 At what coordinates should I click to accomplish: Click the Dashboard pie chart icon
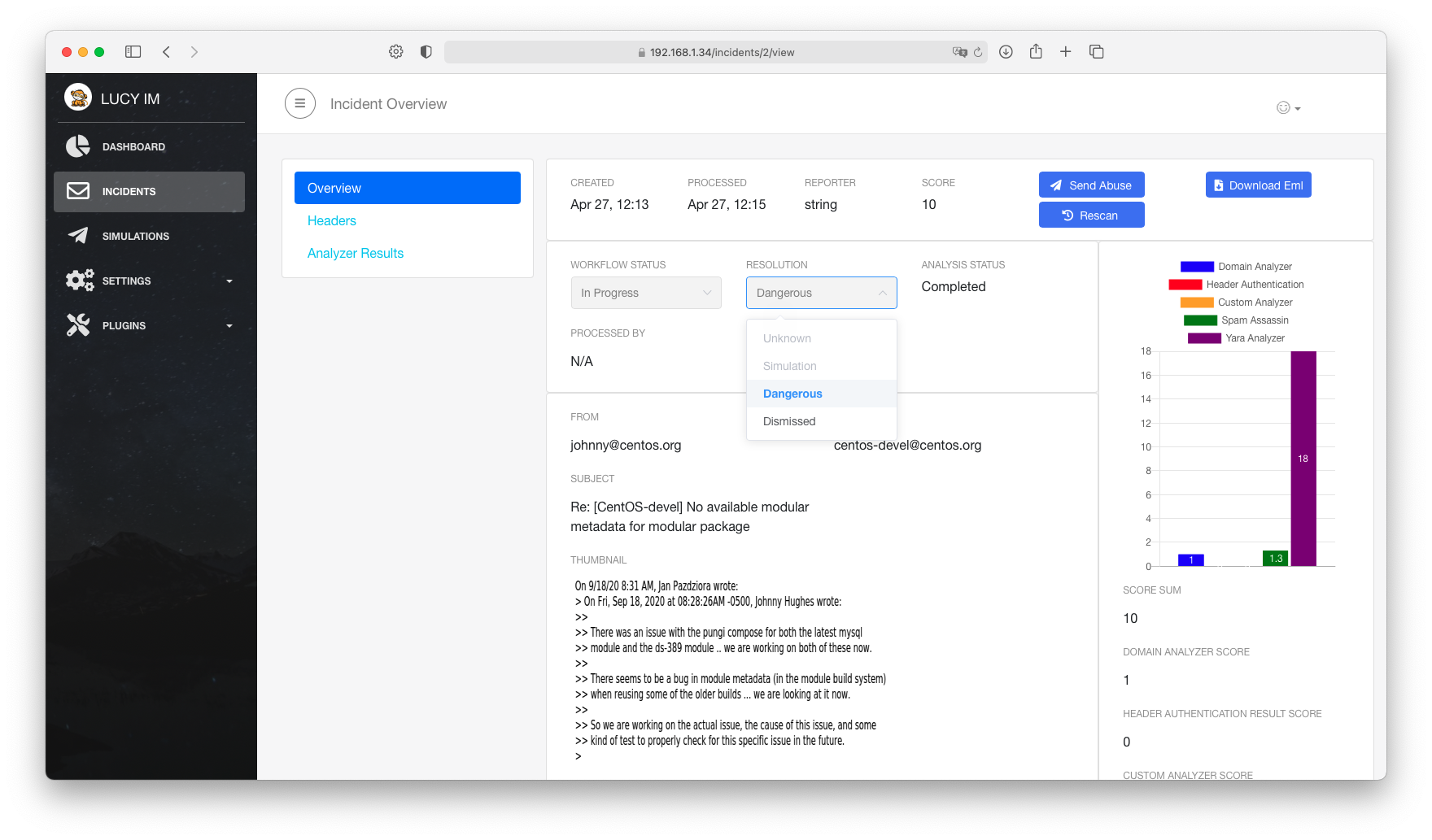78,146
